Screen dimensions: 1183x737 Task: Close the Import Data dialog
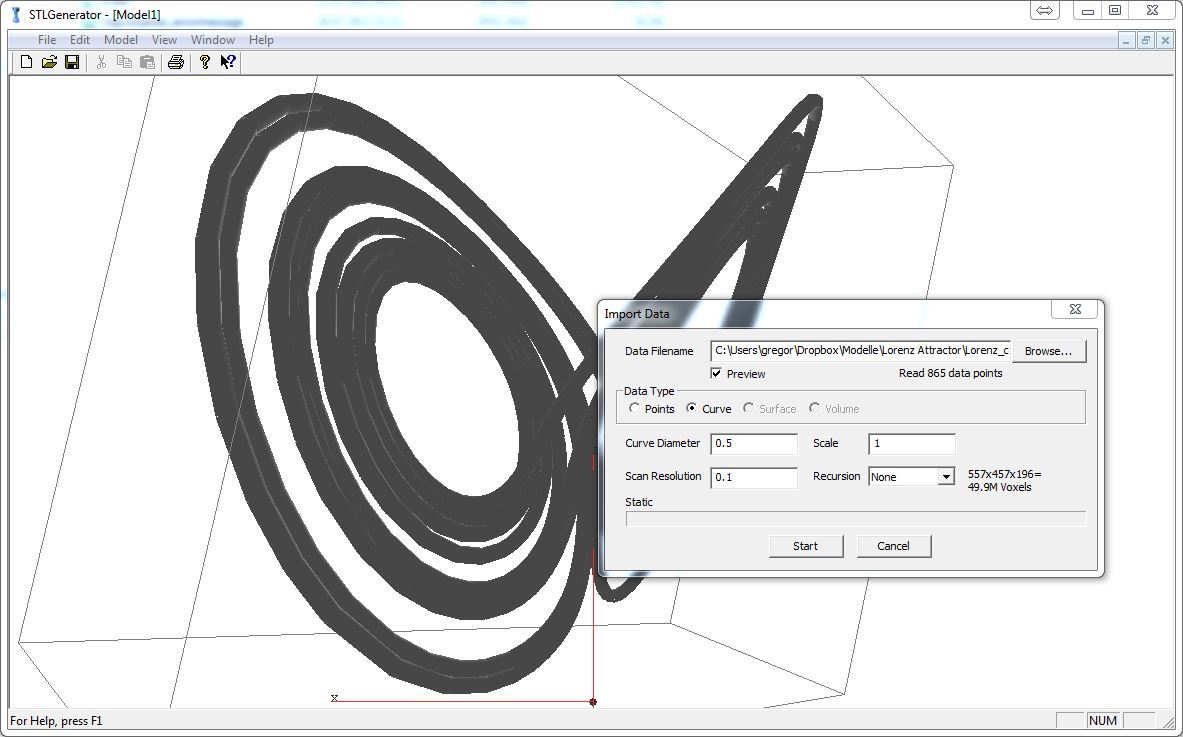[1075, 310]
